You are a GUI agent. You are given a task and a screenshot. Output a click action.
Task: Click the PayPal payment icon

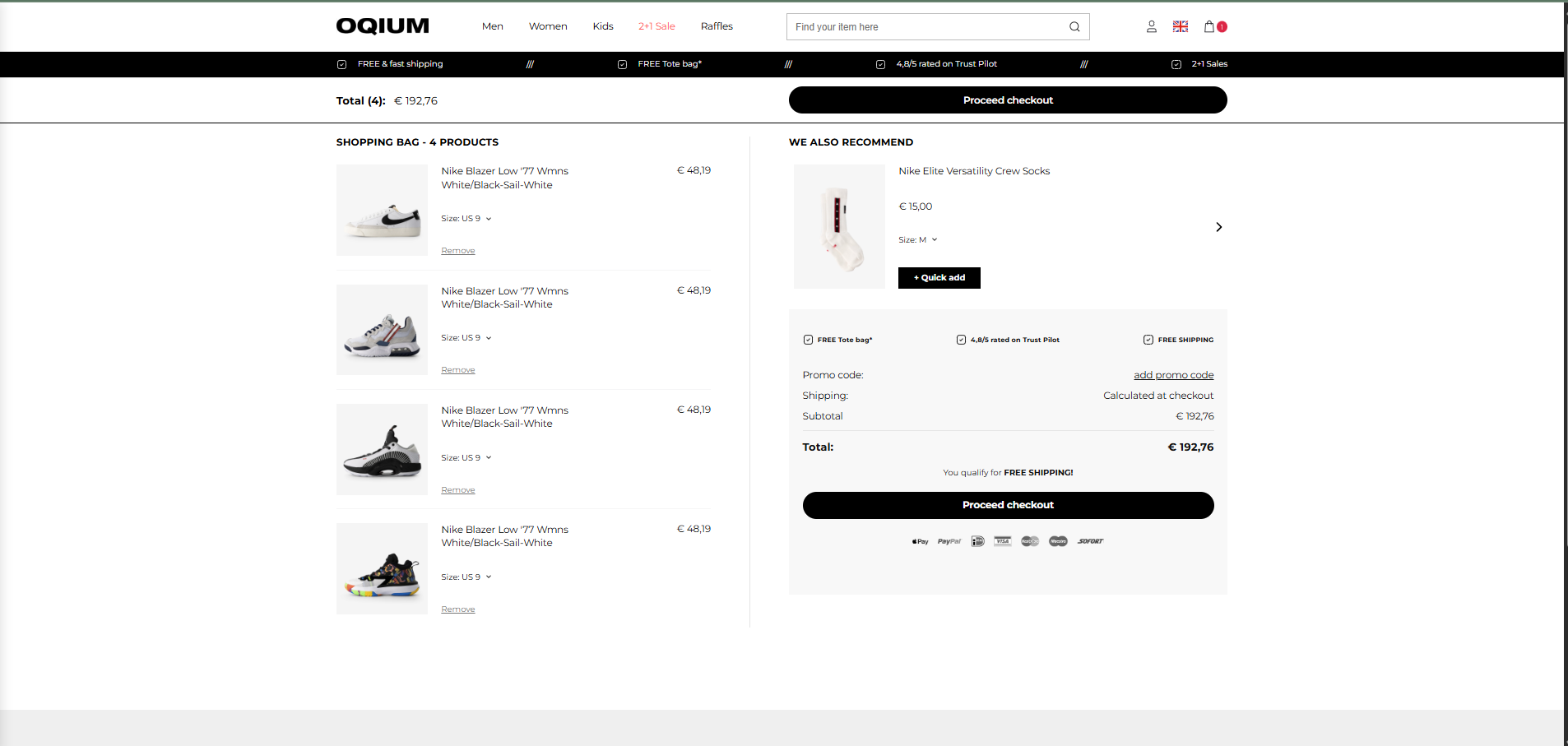949,541
